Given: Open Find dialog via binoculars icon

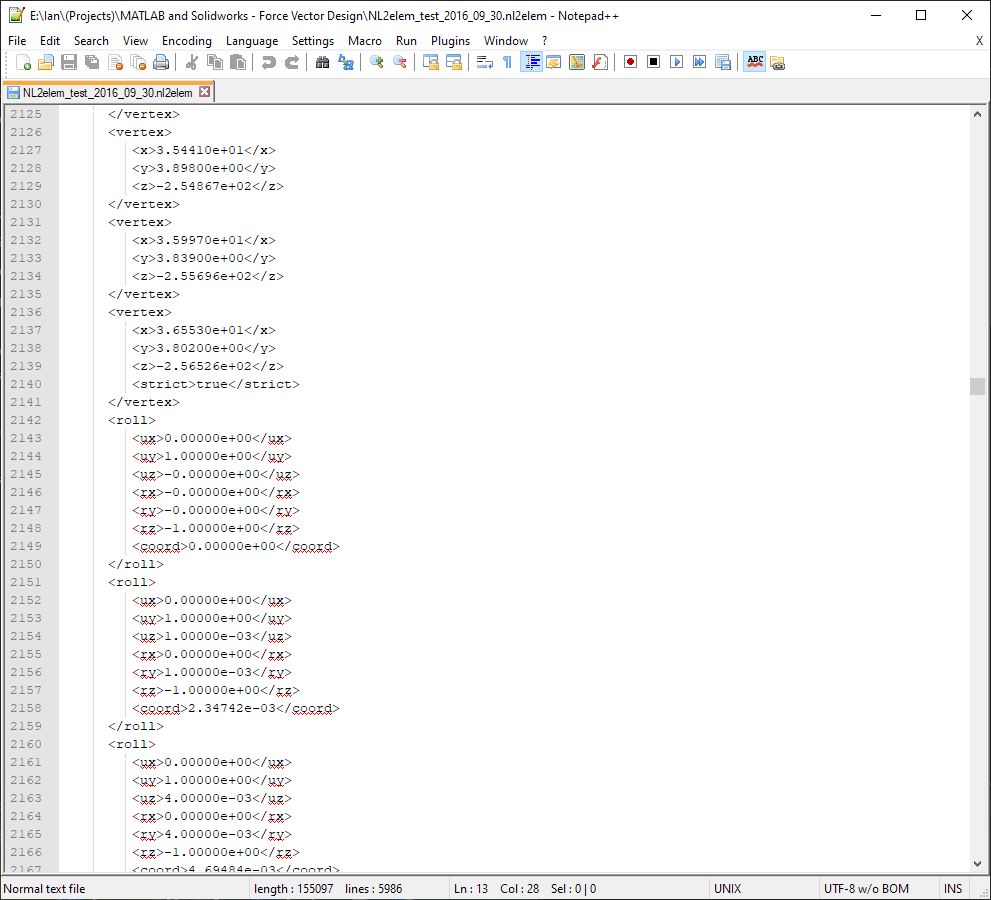Looking at the screenshot, I should tap(322, 62).
